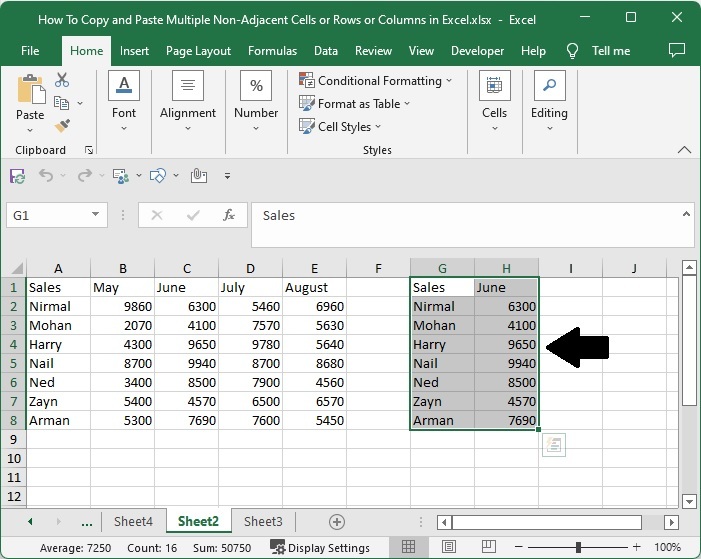Click the Paste Options smart tag
701x559 pixels.
[x=554, y=445]
